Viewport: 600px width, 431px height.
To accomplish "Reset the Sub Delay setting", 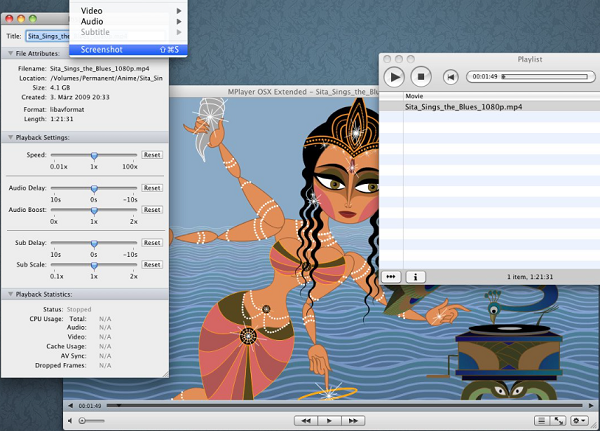I will 152,242.
